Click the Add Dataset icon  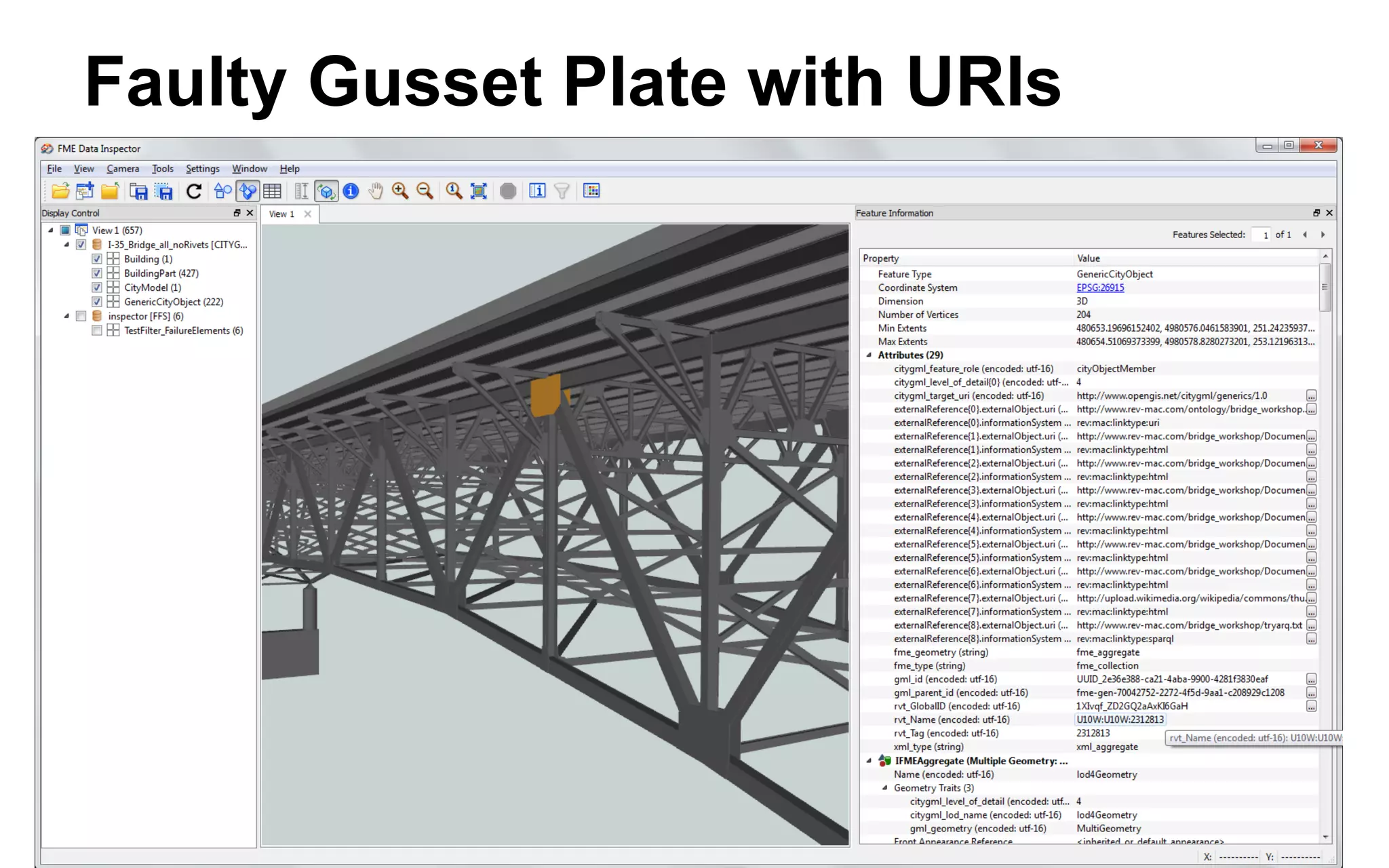click(x=85, y=191)
